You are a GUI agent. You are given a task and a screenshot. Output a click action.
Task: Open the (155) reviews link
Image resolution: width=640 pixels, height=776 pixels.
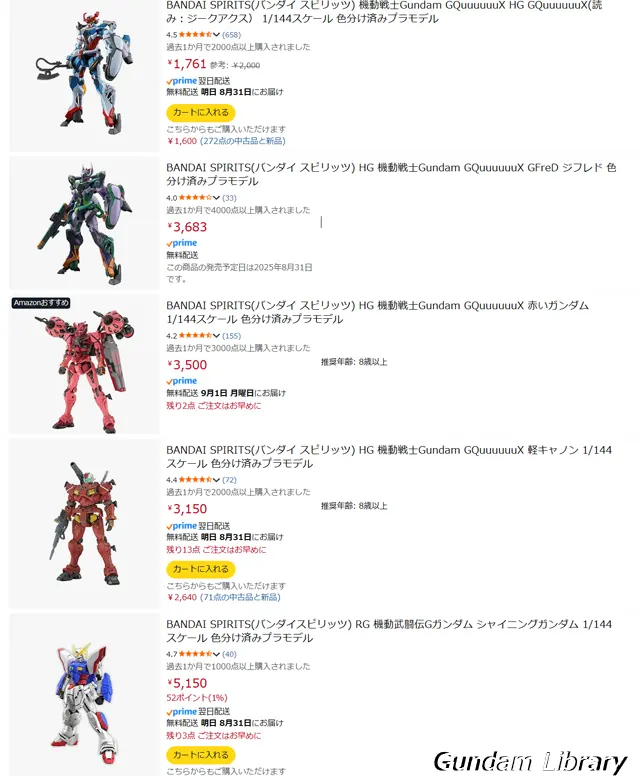tap(232, 336)
